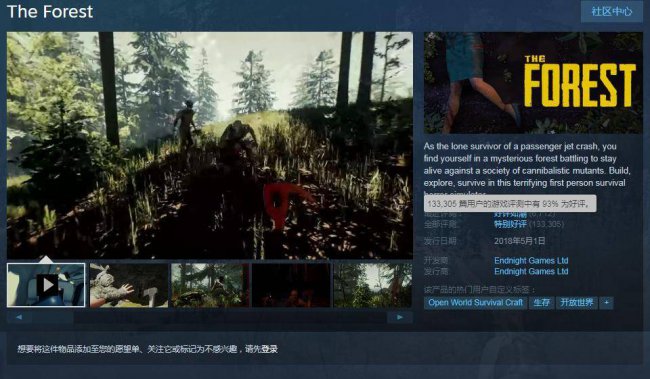
Task: Open the 特别好评 all reviews link
Action: click(510, 224)
